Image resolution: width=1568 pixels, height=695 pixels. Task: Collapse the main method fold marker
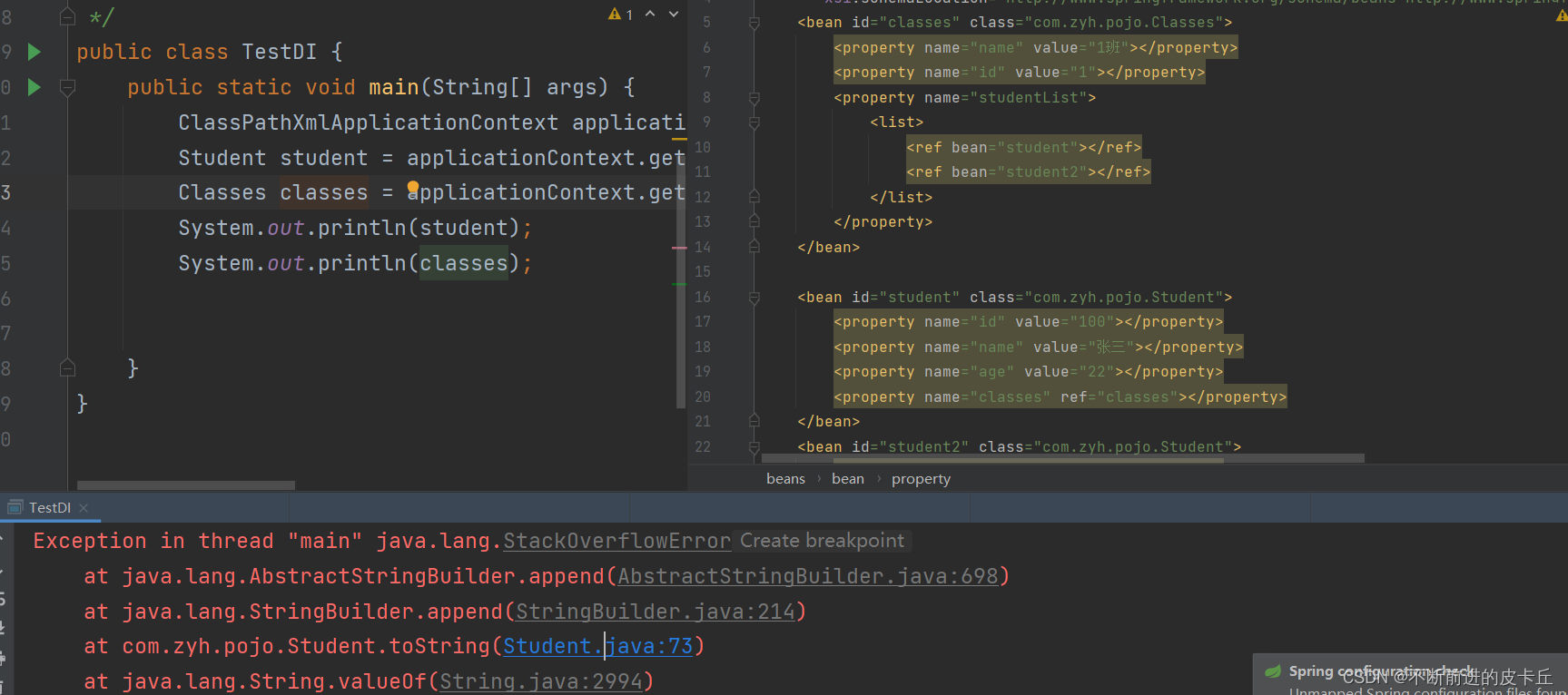click(67, 88)
